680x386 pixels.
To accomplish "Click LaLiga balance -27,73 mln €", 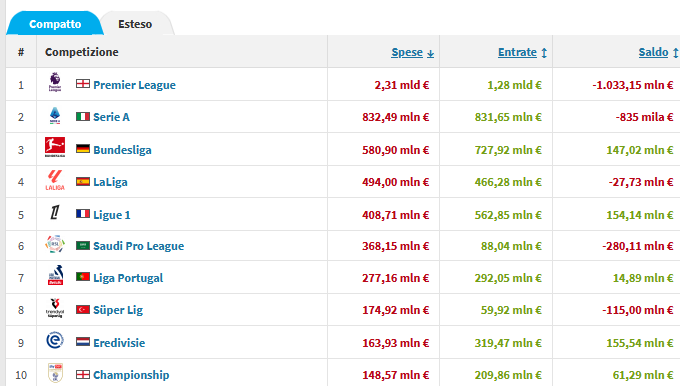I will click(641, 182).
